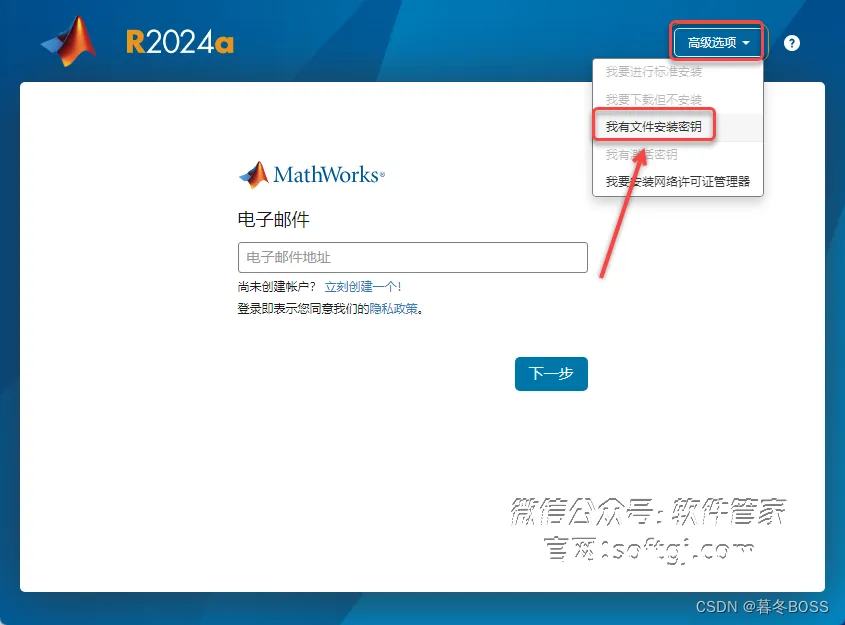845x625 pixels.
Task: Click the R2024a version text
Action: 180,42
